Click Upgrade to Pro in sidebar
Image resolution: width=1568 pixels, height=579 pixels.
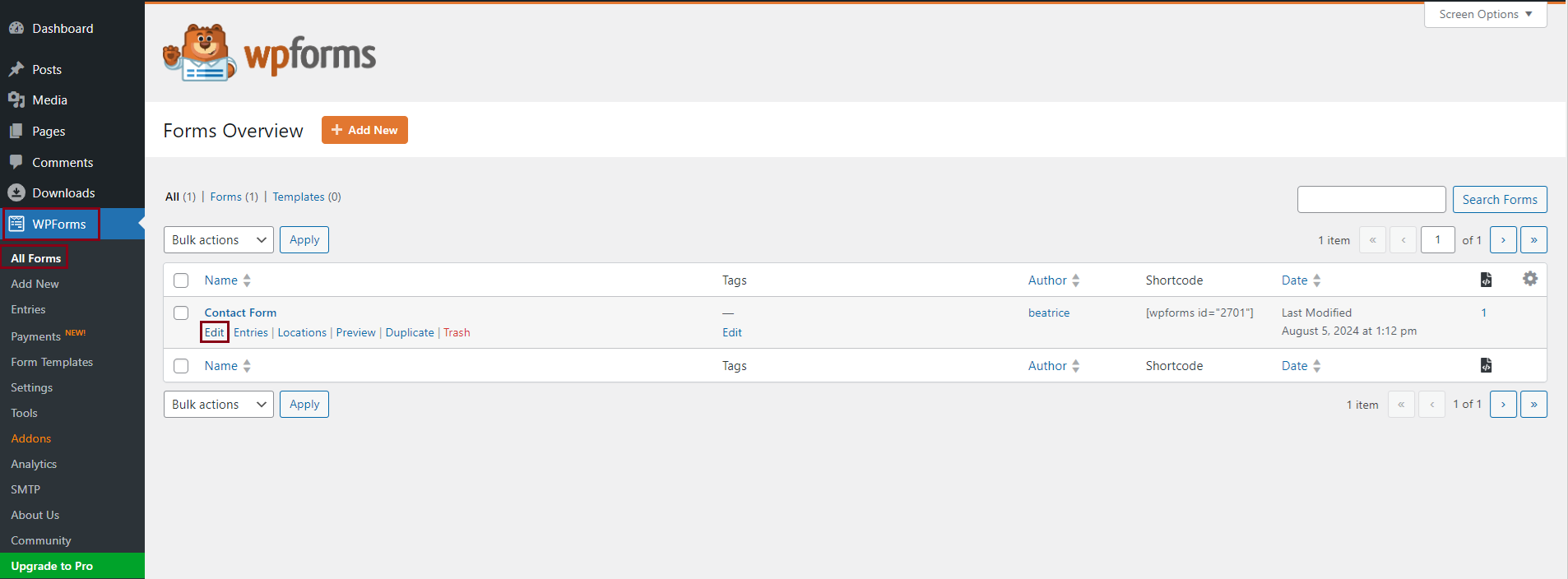pyautogui.click(x=72, y=566)
